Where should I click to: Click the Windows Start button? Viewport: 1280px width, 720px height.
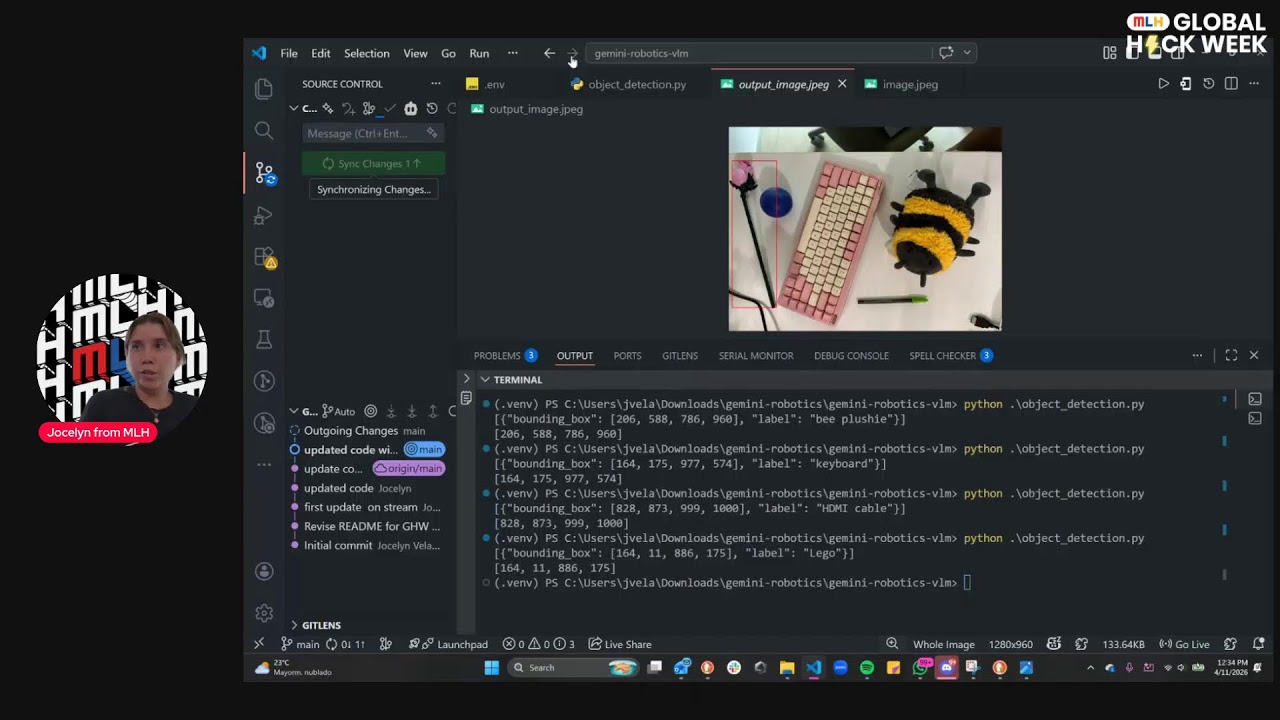point(491,667)
